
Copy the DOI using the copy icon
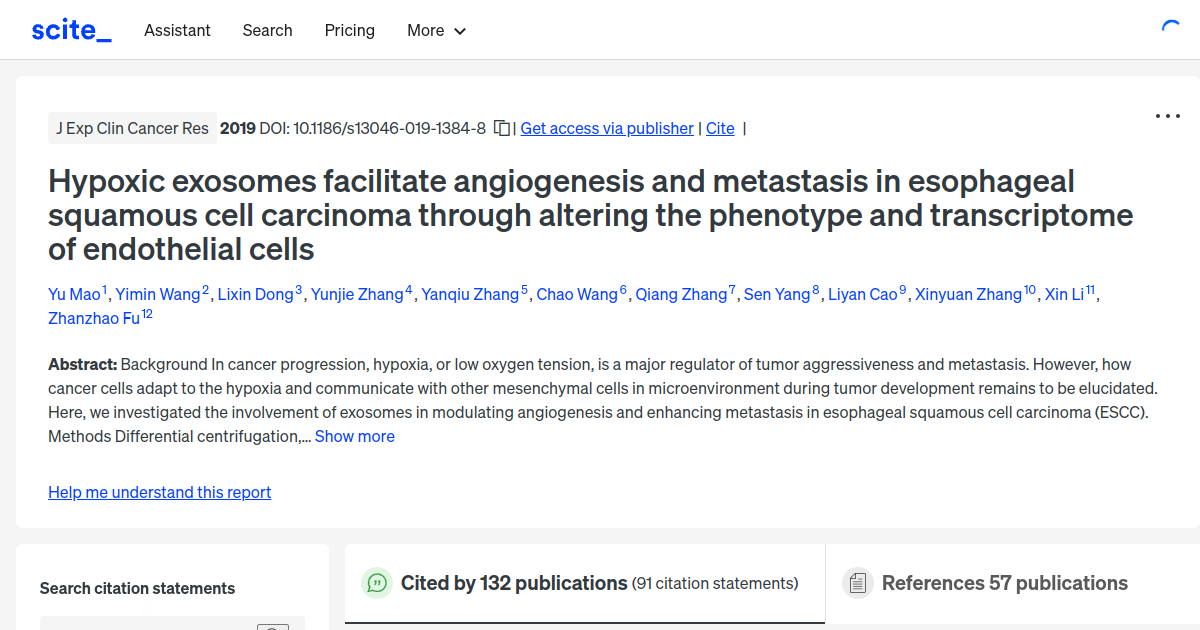(503, 128)
